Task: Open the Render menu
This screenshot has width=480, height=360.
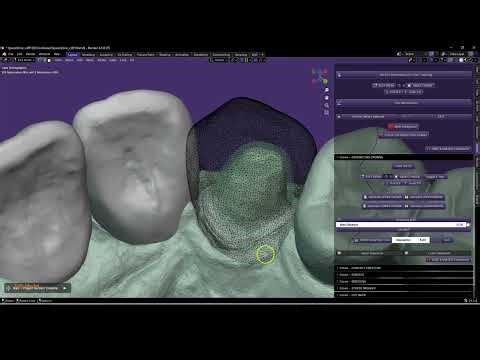Action: coord(30,54)
